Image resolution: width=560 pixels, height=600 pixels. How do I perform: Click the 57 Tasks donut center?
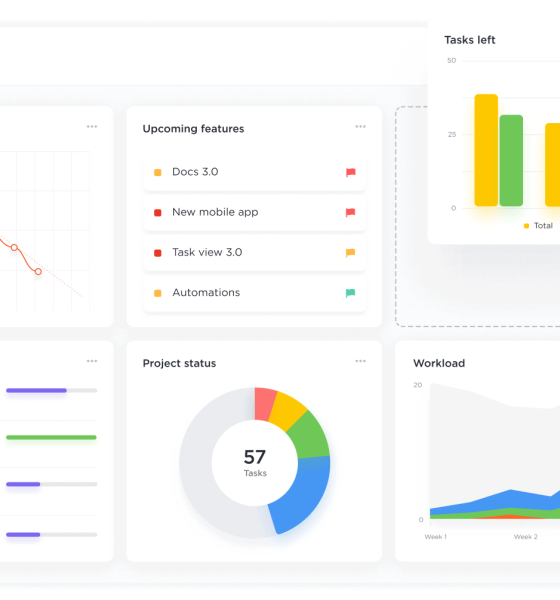point(255,462)
